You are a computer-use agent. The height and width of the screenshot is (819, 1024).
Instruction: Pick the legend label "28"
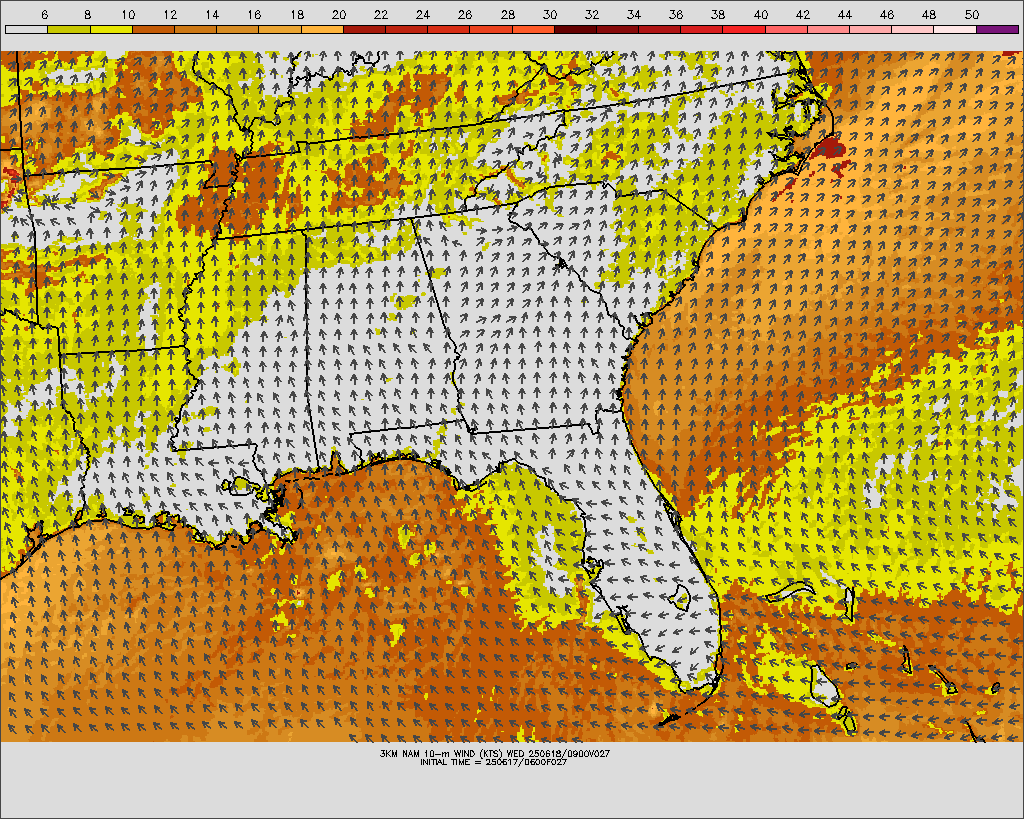pos(507,14)
